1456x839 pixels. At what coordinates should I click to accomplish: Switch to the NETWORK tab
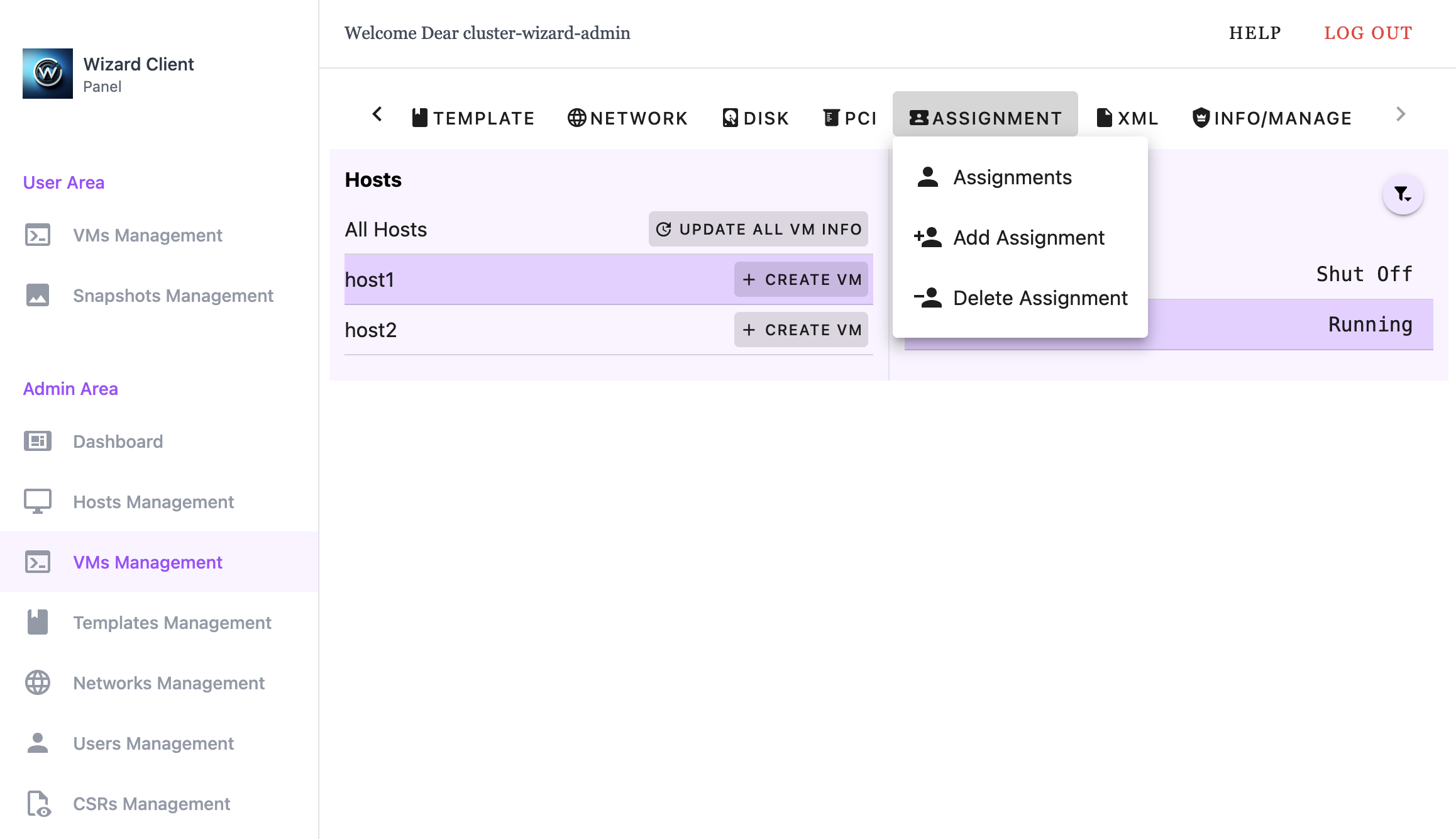(627, 118)
